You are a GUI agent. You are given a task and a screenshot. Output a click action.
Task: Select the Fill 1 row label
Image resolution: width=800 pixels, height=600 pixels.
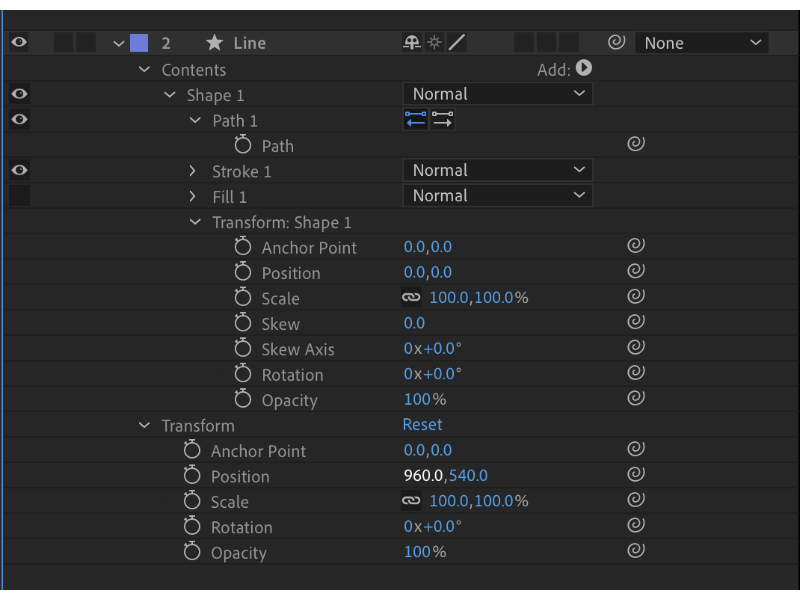(230, 197)
